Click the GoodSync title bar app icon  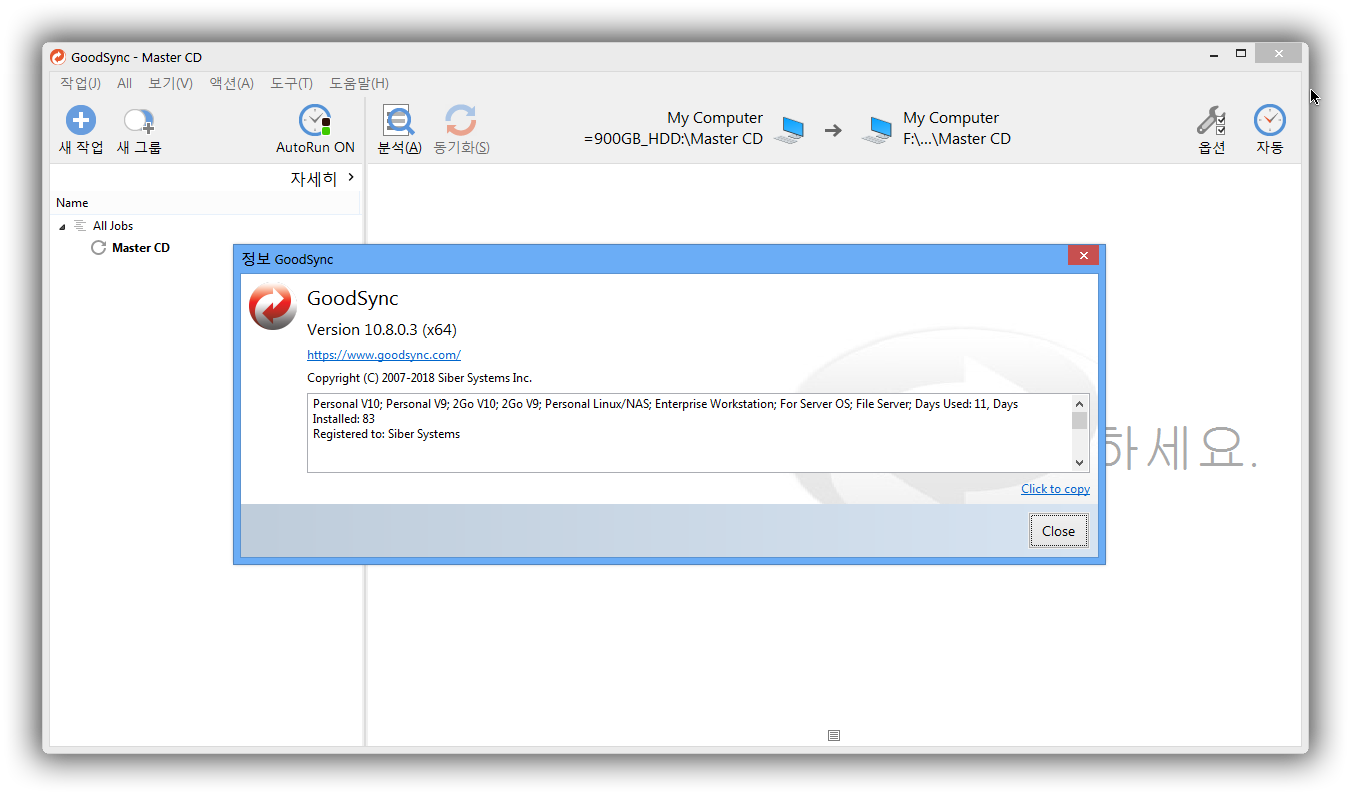click(58, 57)
